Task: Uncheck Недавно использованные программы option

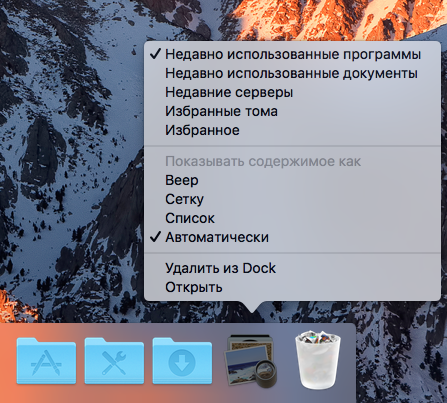Action: 292,54
